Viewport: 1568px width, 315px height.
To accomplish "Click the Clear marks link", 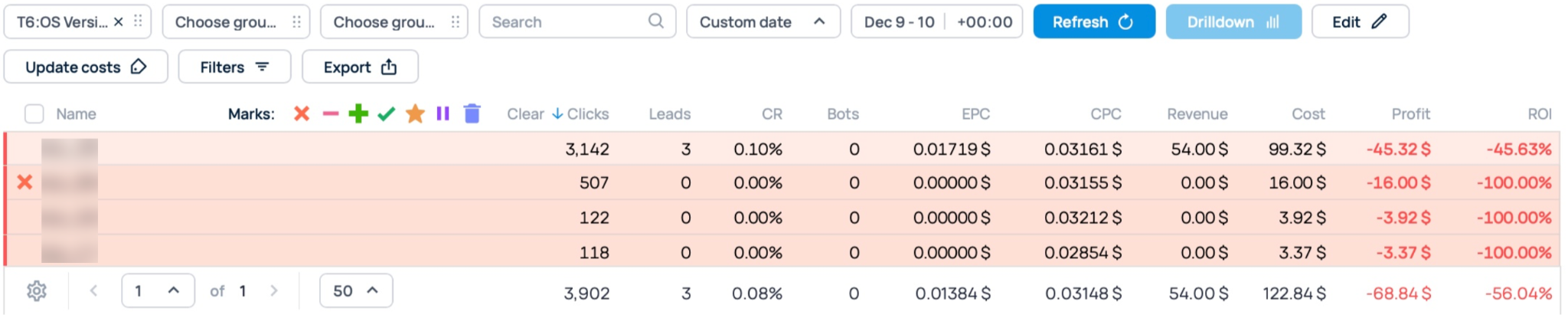I will point(525,114).
